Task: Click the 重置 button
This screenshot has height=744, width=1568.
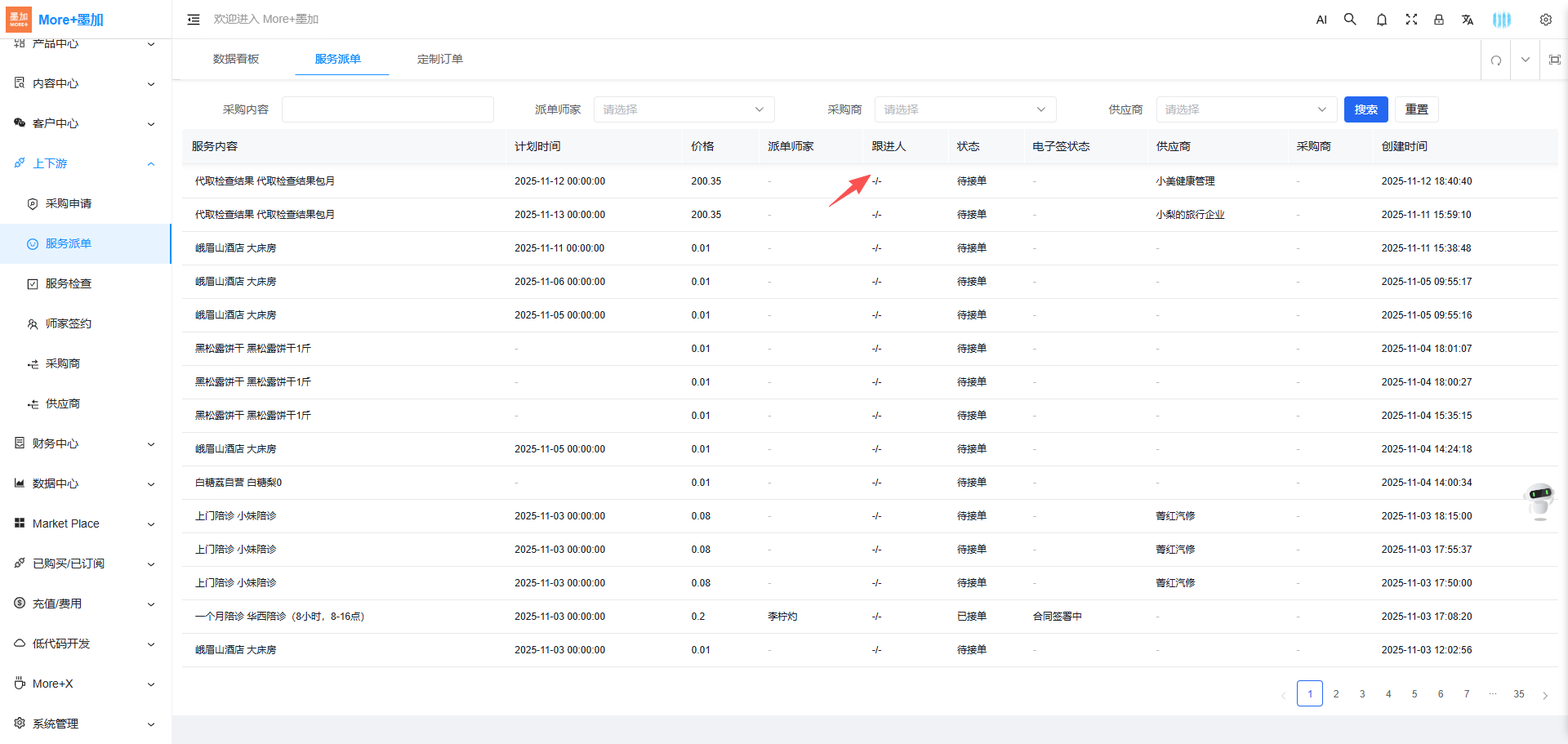Action: (x=1416, y=109)
